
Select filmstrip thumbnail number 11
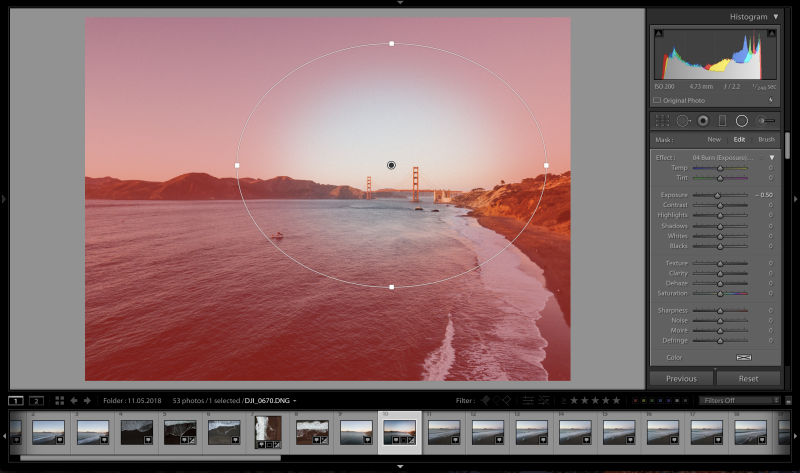pos(444,432)
